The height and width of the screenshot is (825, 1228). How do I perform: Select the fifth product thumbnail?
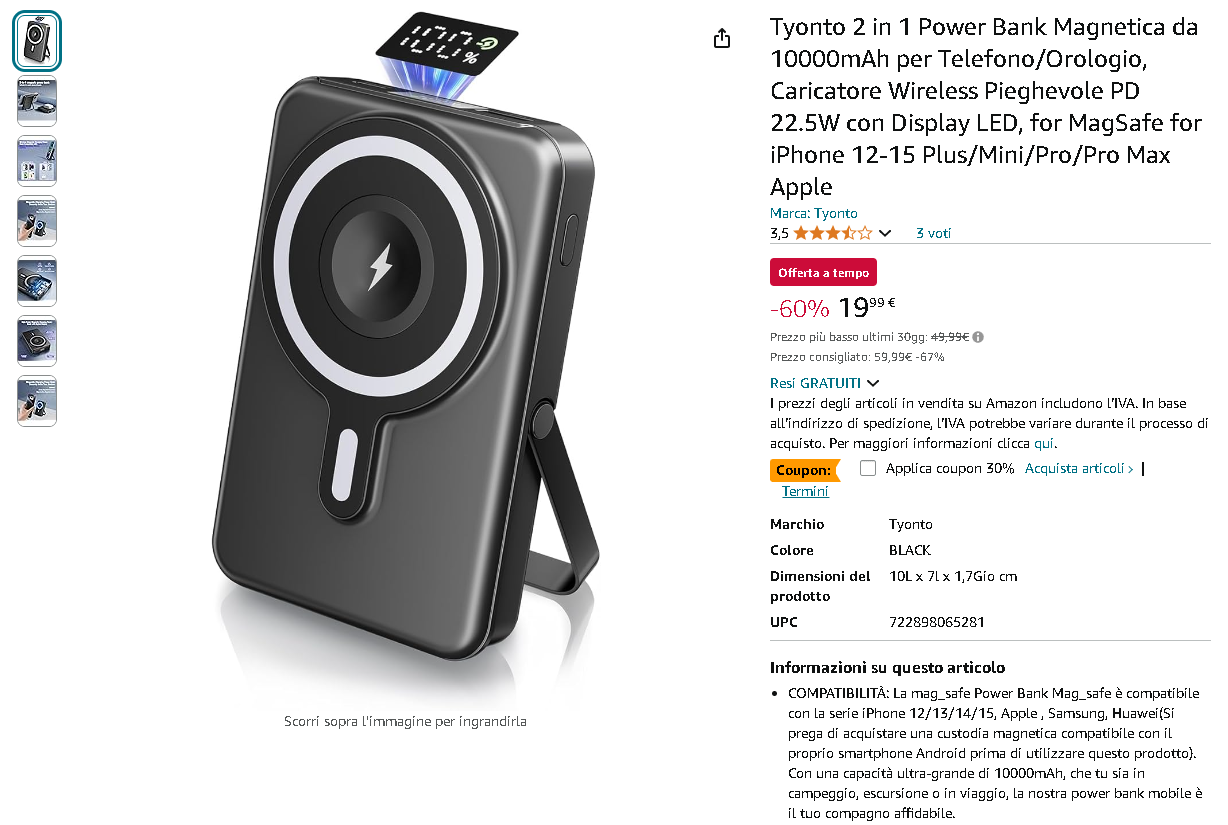click(x=37, y=281)
